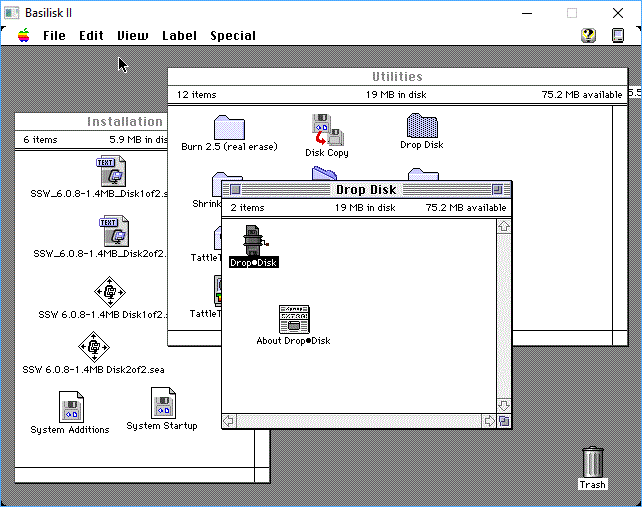Select the Burn 2.5 (real erase) folder
Screen dimensions: 642x507
[229, 127]
